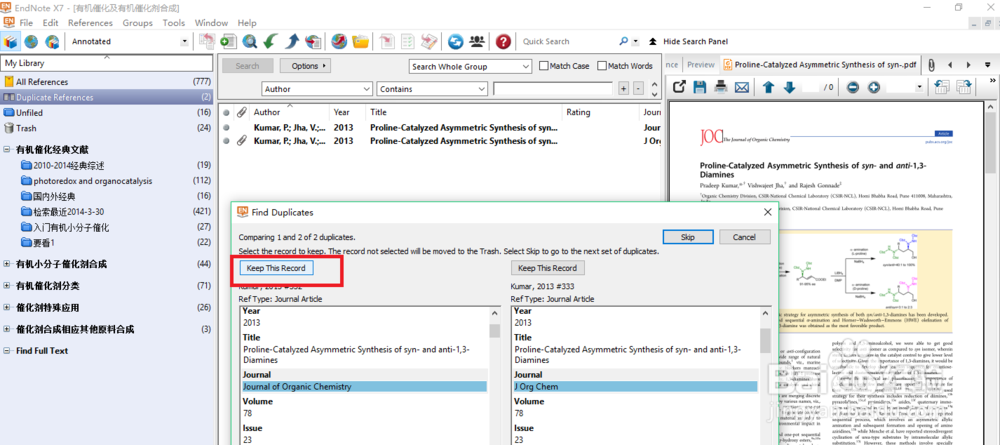The width and height of the screenshot is (1000, 445).
Task: Click Skip in Find Duplicates dialog
Action: click(688, 237)
